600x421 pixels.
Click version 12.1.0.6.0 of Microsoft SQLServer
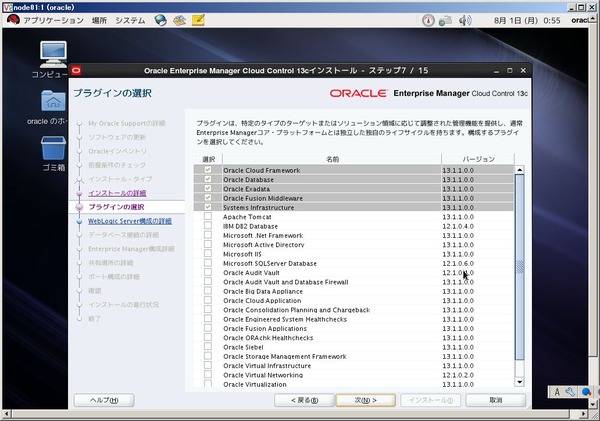pos(458,263)
